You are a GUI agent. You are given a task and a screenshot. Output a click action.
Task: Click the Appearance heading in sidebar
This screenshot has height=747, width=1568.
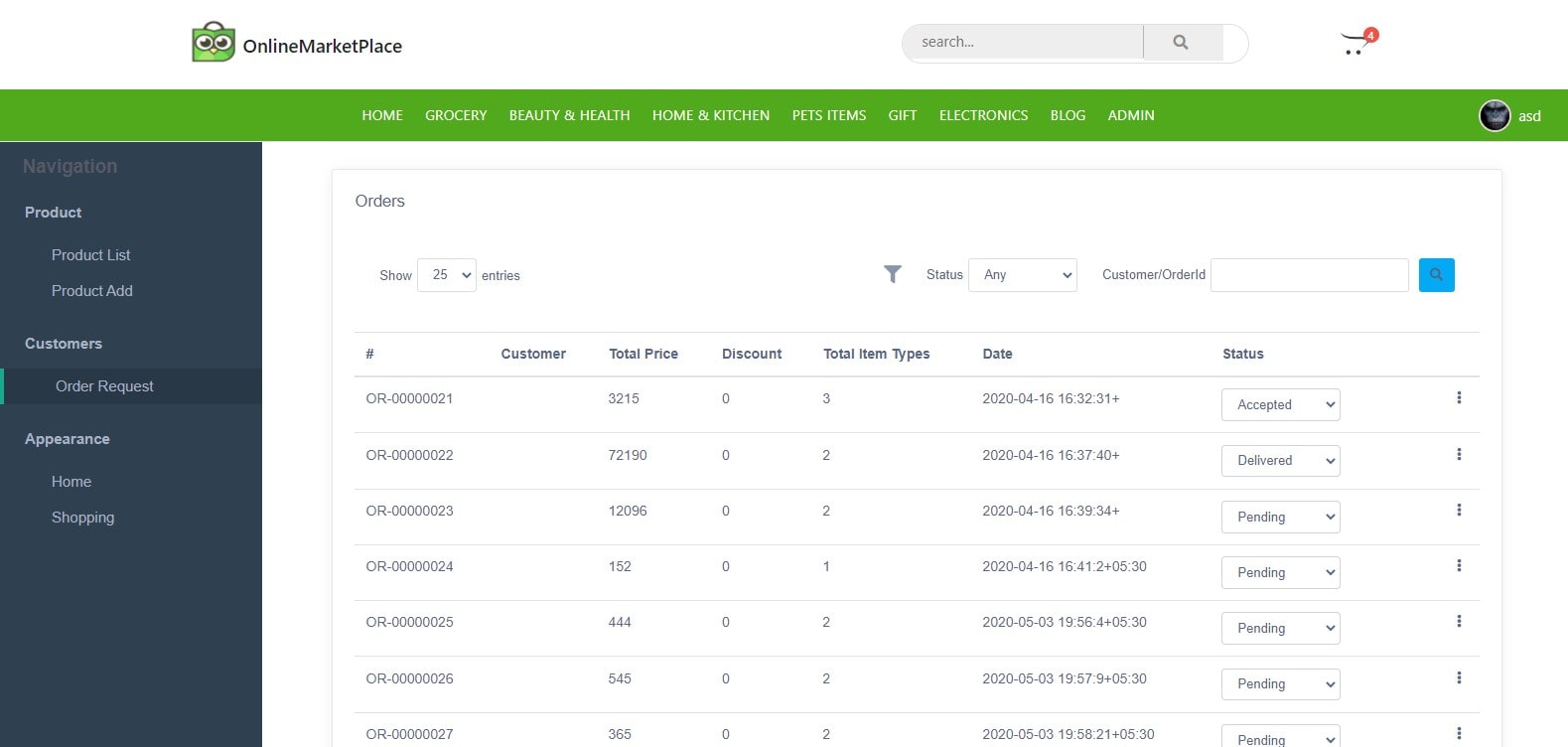[x=68, y=439]
